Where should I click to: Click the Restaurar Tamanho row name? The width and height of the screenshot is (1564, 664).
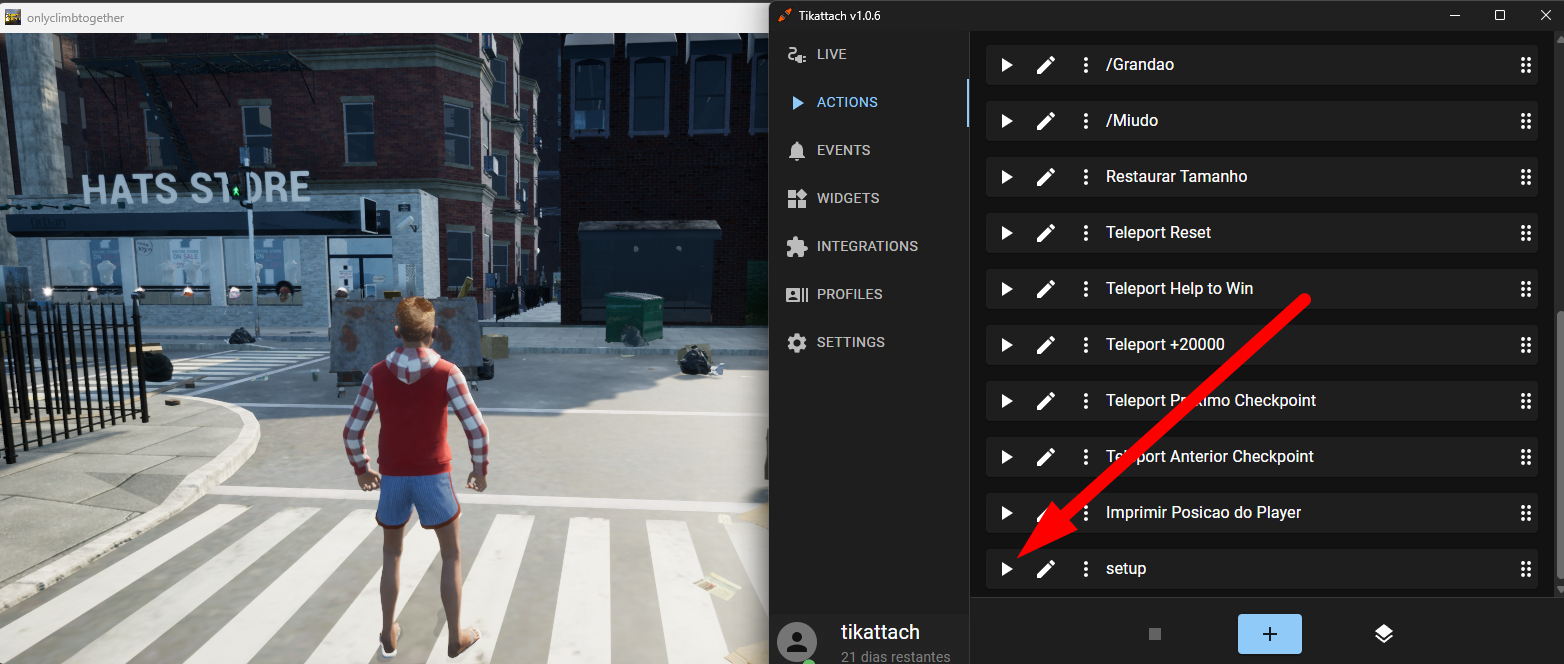click(1177, 177)
